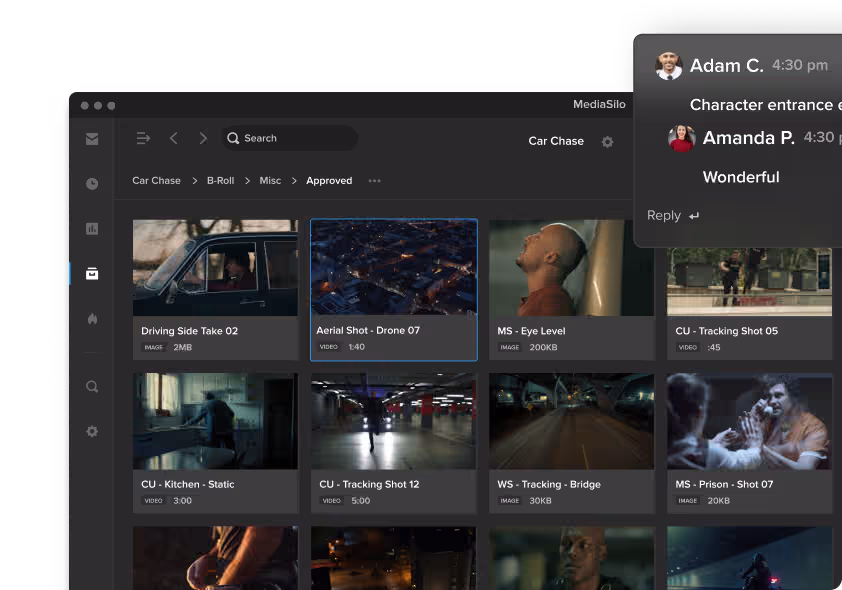Navigate to B-Roll breadcrumb folder
The height and width of the screenshot is (590, 842).
(221, 181)
